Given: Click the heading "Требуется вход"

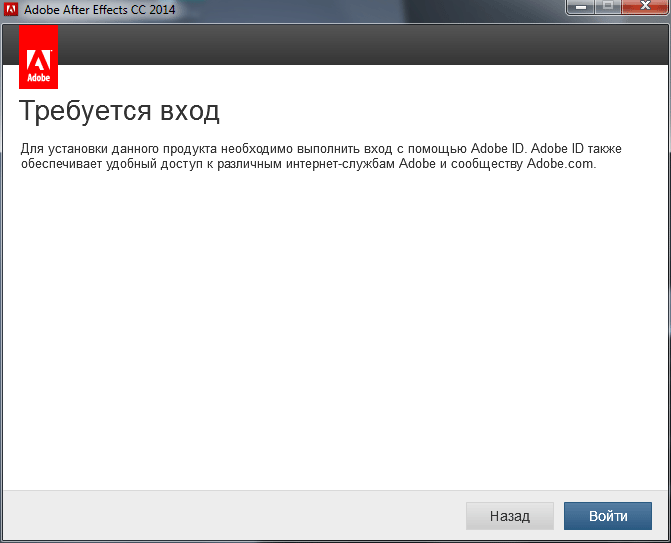Looking at the screenshot, I should [x=119, y=111].
